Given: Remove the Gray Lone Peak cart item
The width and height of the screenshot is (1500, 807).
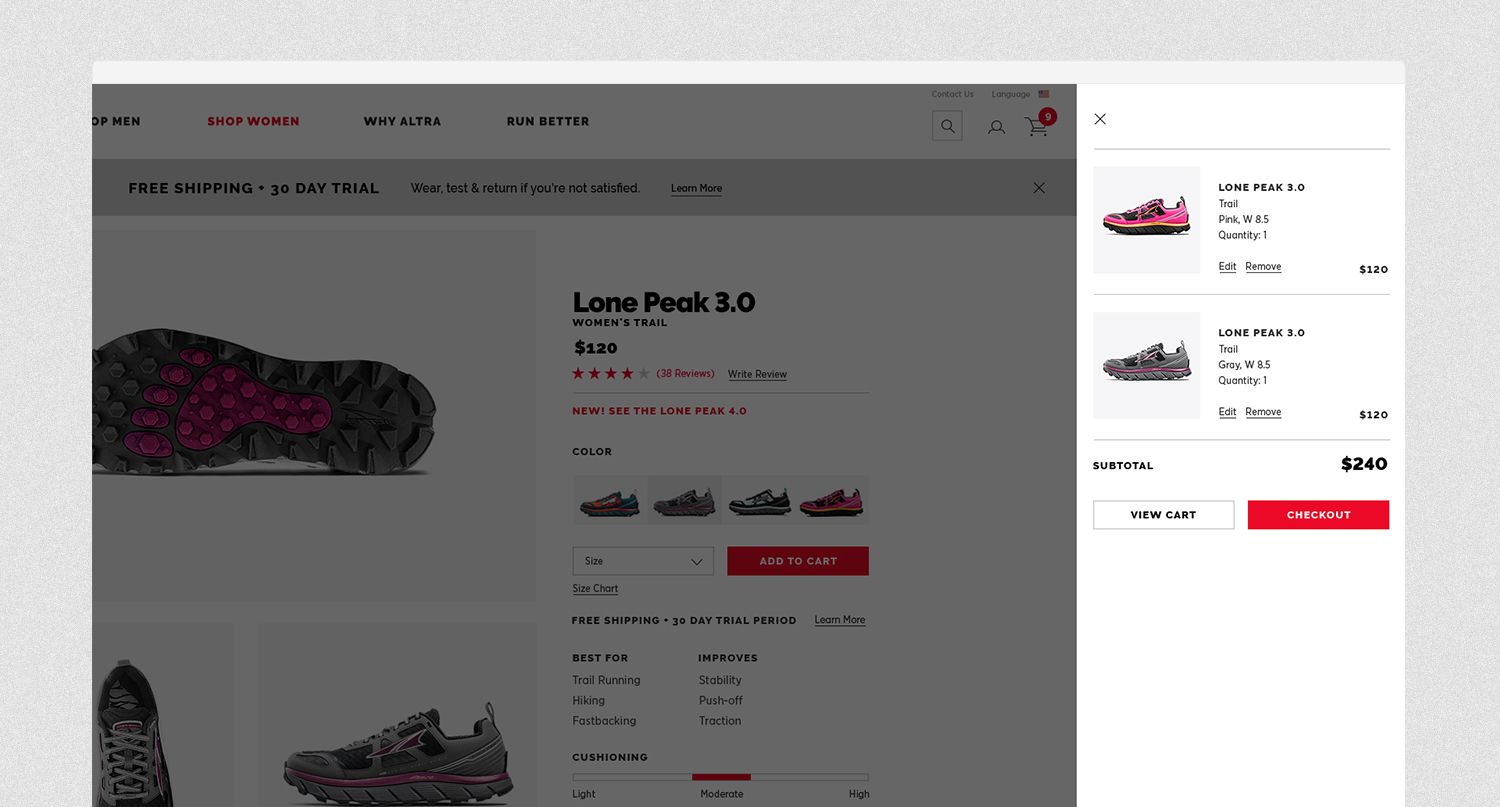Looking at the screenshot, I should point(1263,412).
